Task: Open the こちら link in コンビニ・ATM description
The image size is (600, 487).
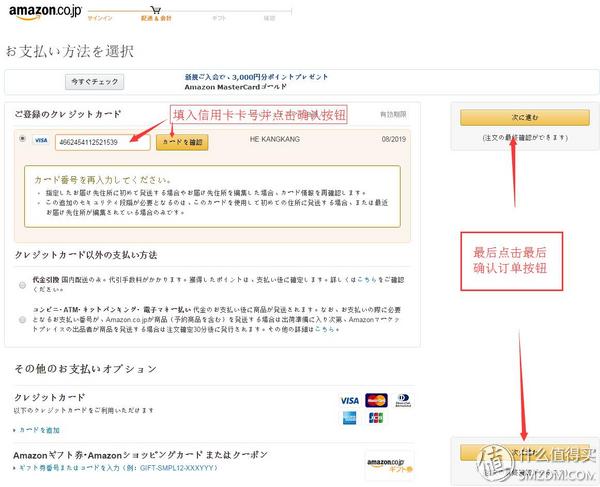Action: 325,329
